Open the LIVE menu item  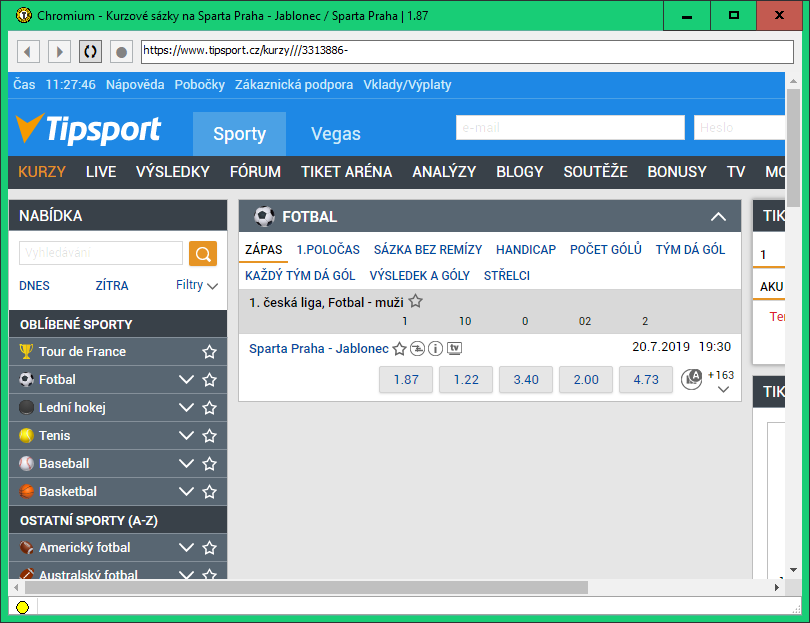[x=101, y=172]
